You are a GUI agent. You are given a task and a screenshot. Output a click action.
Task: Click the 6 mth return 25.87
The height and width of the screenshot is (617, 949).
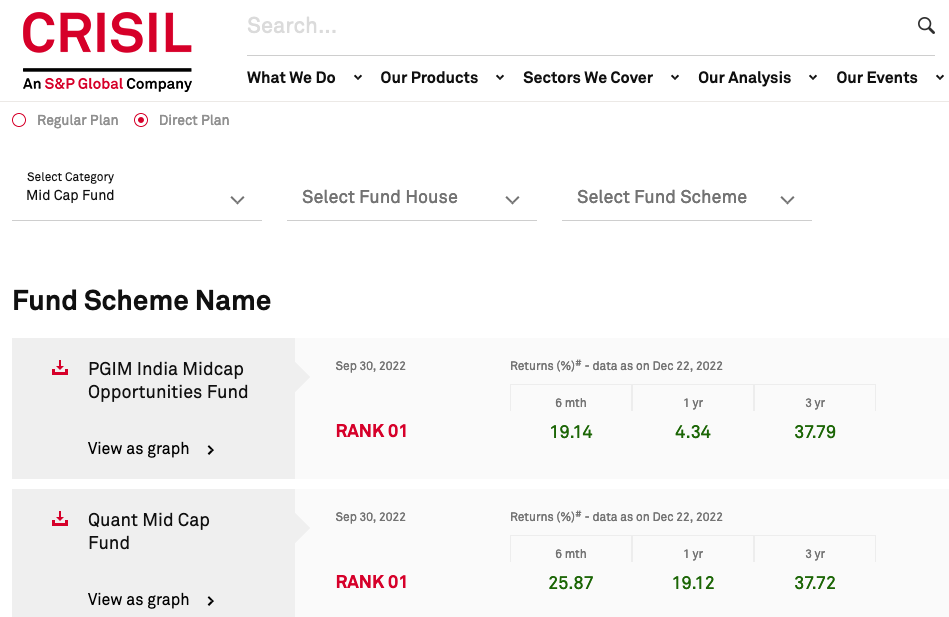click(x=571, y=582)
